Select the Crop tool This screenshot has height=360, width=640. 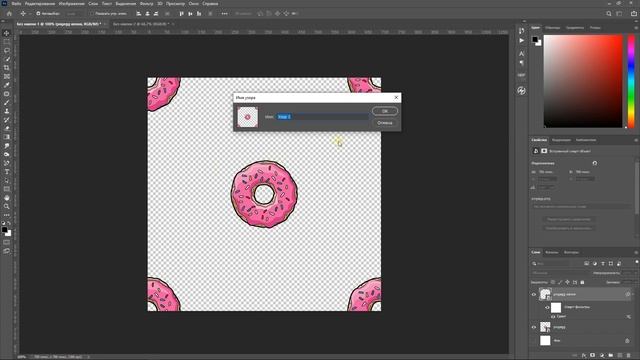pyautogui.click(x=7, y=68)
